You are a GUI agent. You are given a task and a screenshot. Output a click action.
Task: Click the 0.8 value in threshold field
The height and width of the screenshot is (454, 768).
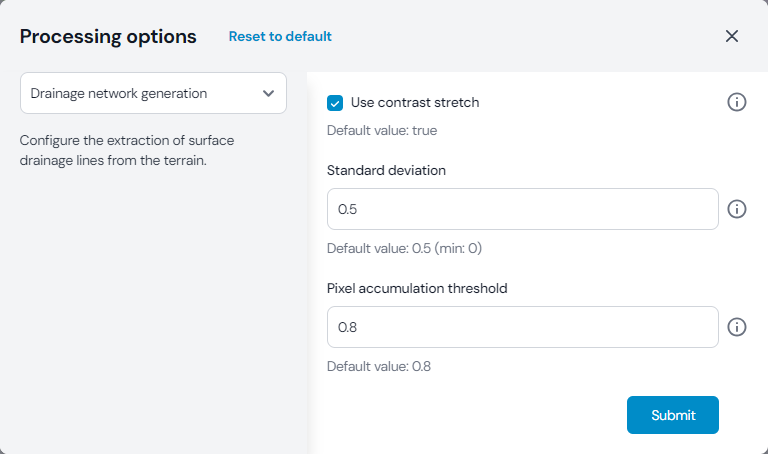(348, 327)
